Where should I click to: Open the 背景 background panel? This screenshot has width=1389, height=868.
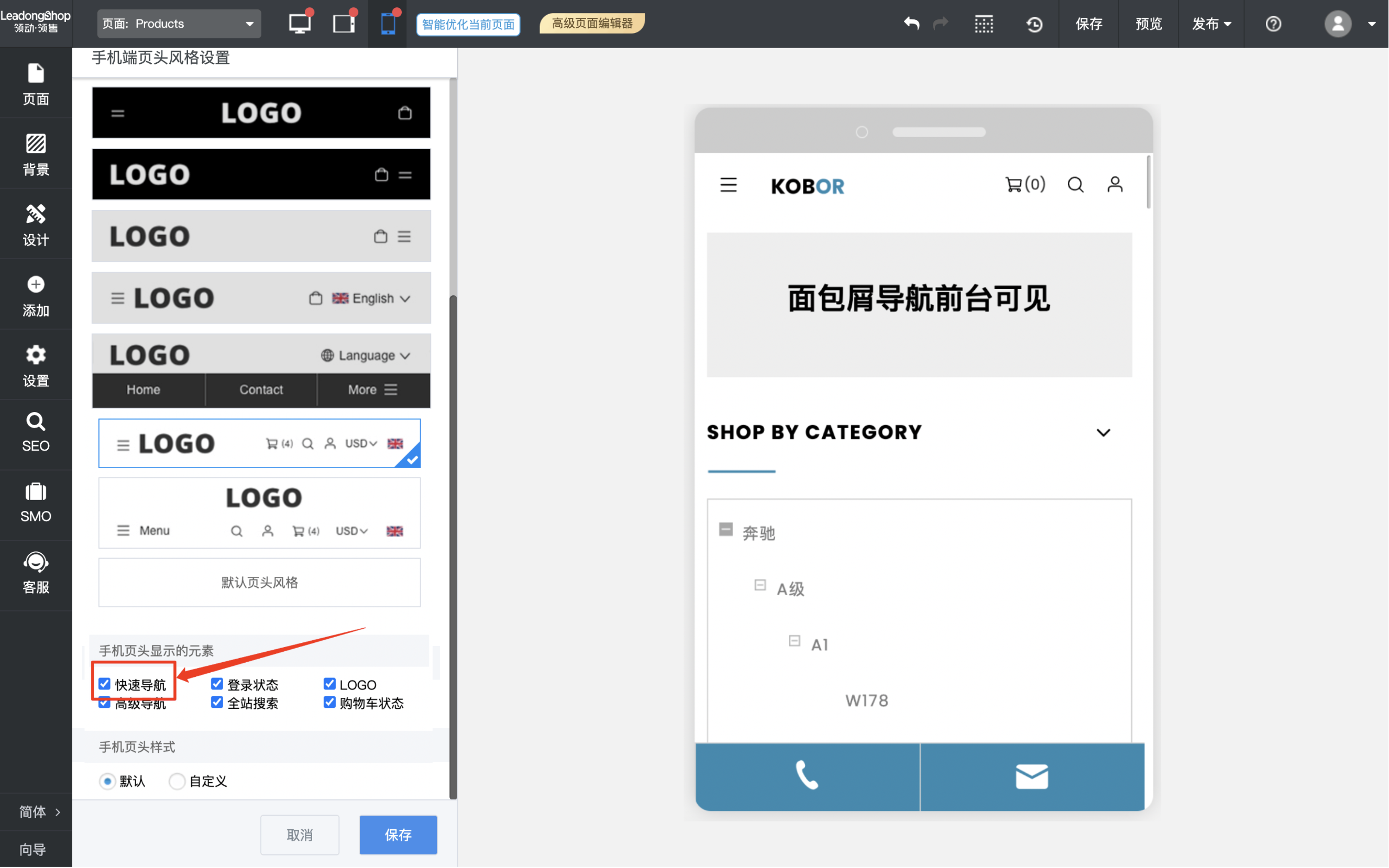pos(36,153)
